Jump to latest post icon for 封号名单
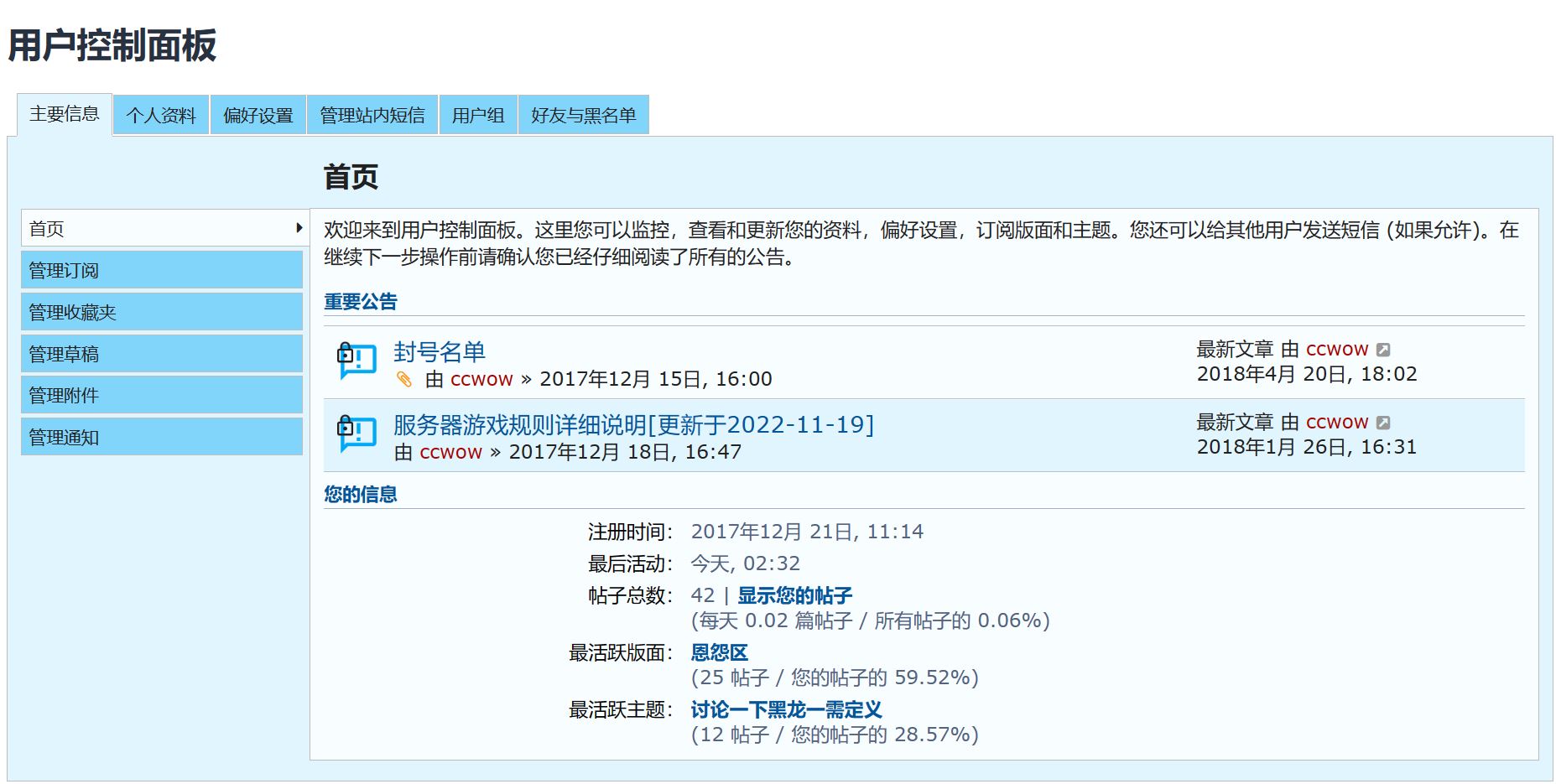The height and width of the screenshot is (784, 1556). [x=1383, y=350]
